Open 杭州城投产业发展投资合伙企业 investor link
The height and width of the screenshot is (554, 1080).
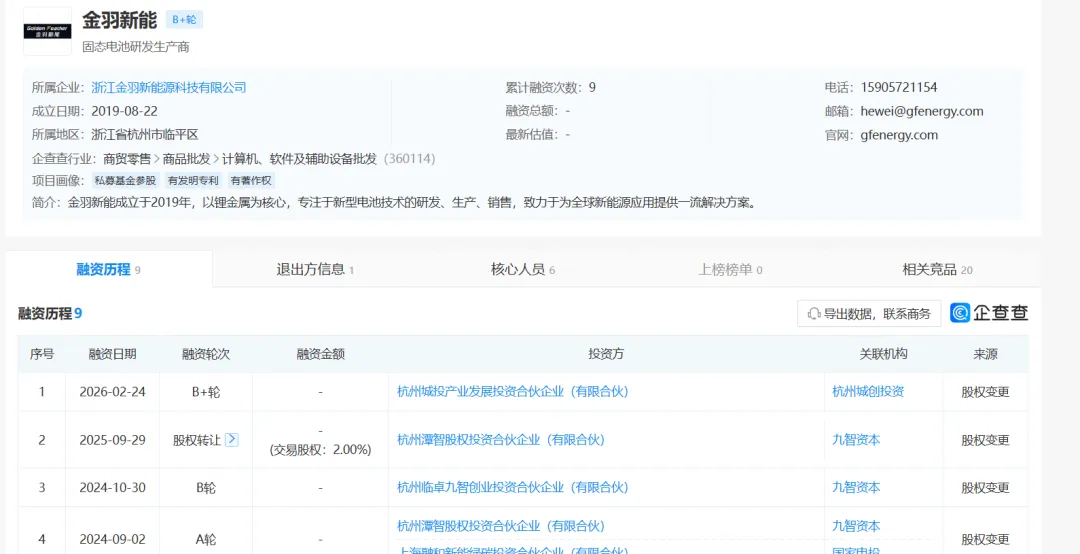[x=512, y=391]
